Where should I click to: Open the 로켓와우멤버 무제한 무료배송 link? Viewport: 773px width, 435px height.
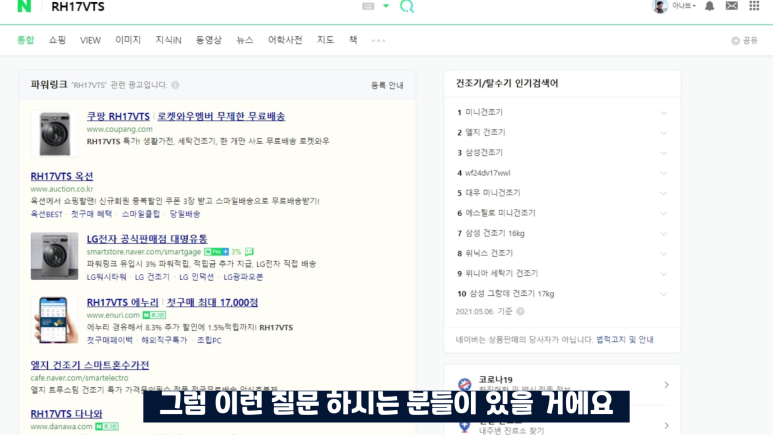[221, 116]
